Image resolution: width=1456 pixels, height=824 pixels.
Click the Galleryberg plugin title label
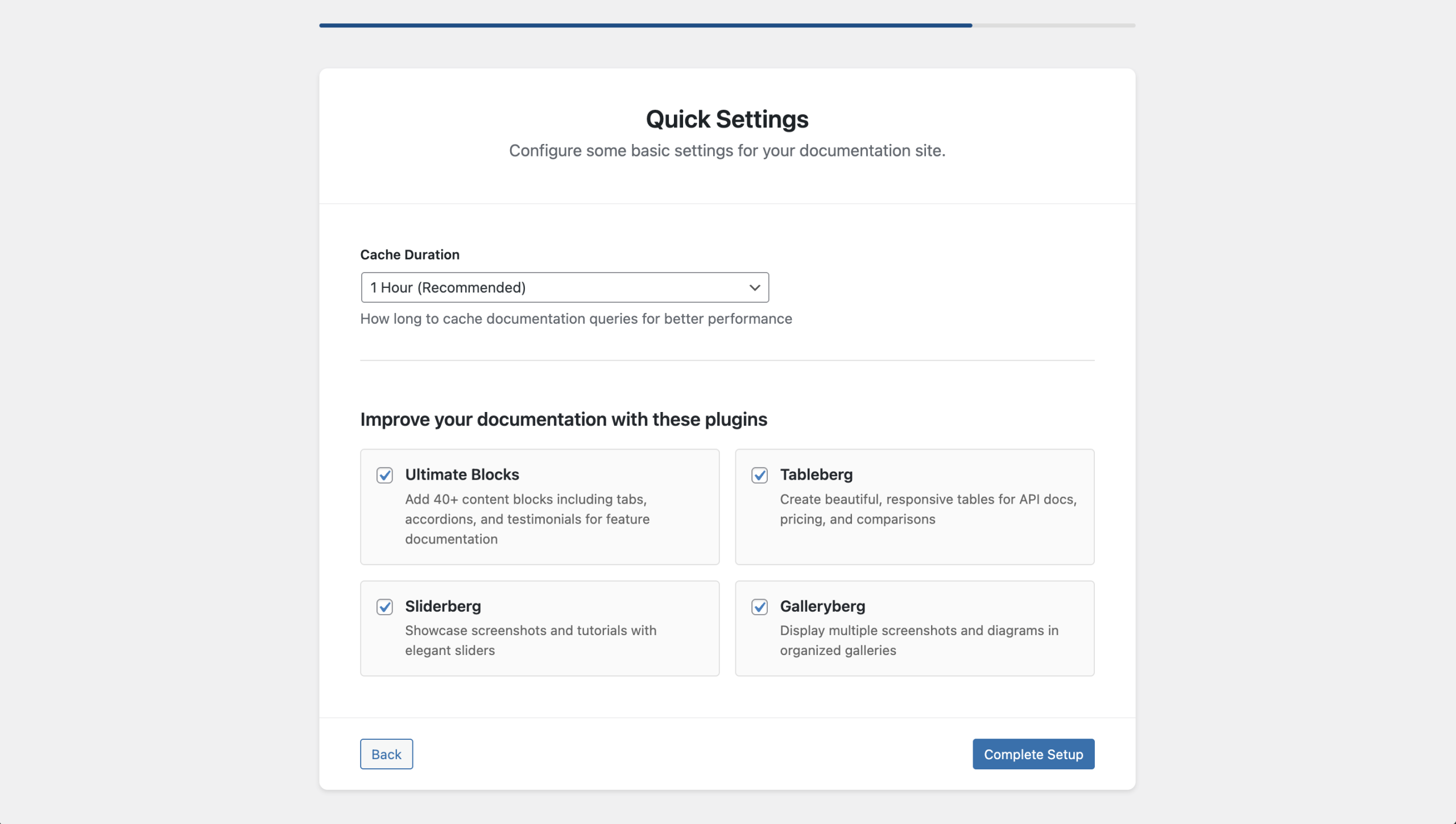[x=822, y=606]
